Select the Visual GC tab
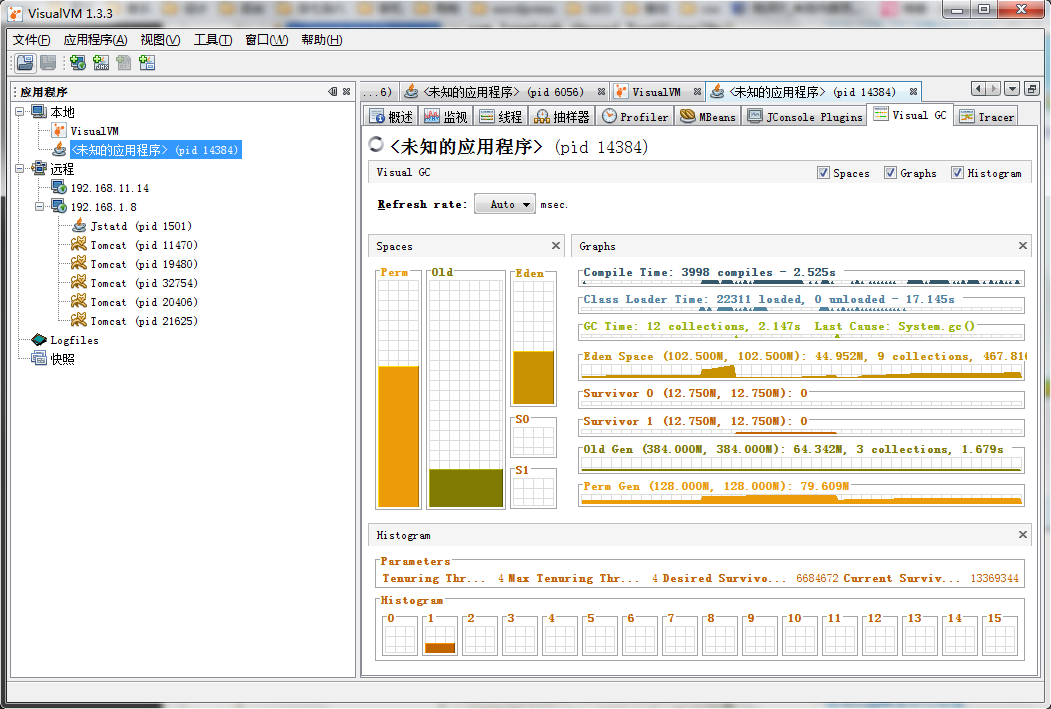1051x709 pixels. (910, 115)
